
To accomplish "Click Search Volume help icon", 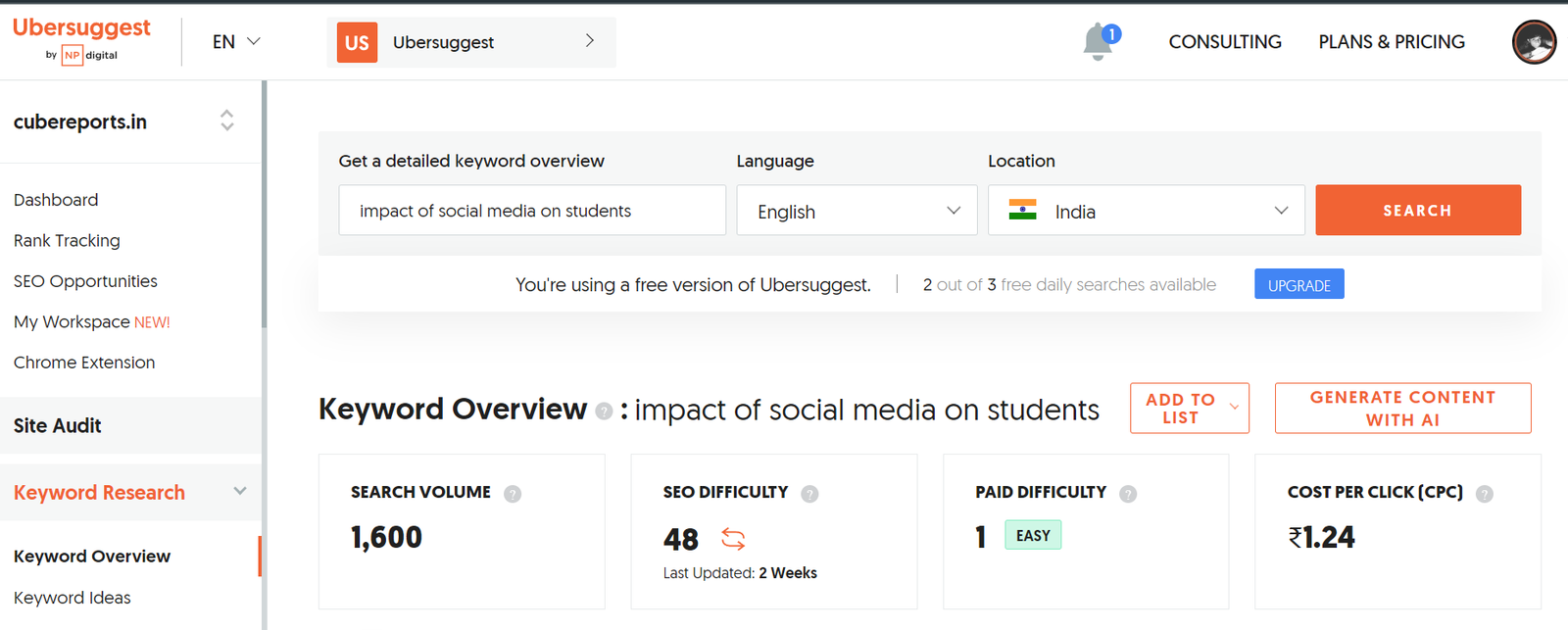I will pos(513,494).
